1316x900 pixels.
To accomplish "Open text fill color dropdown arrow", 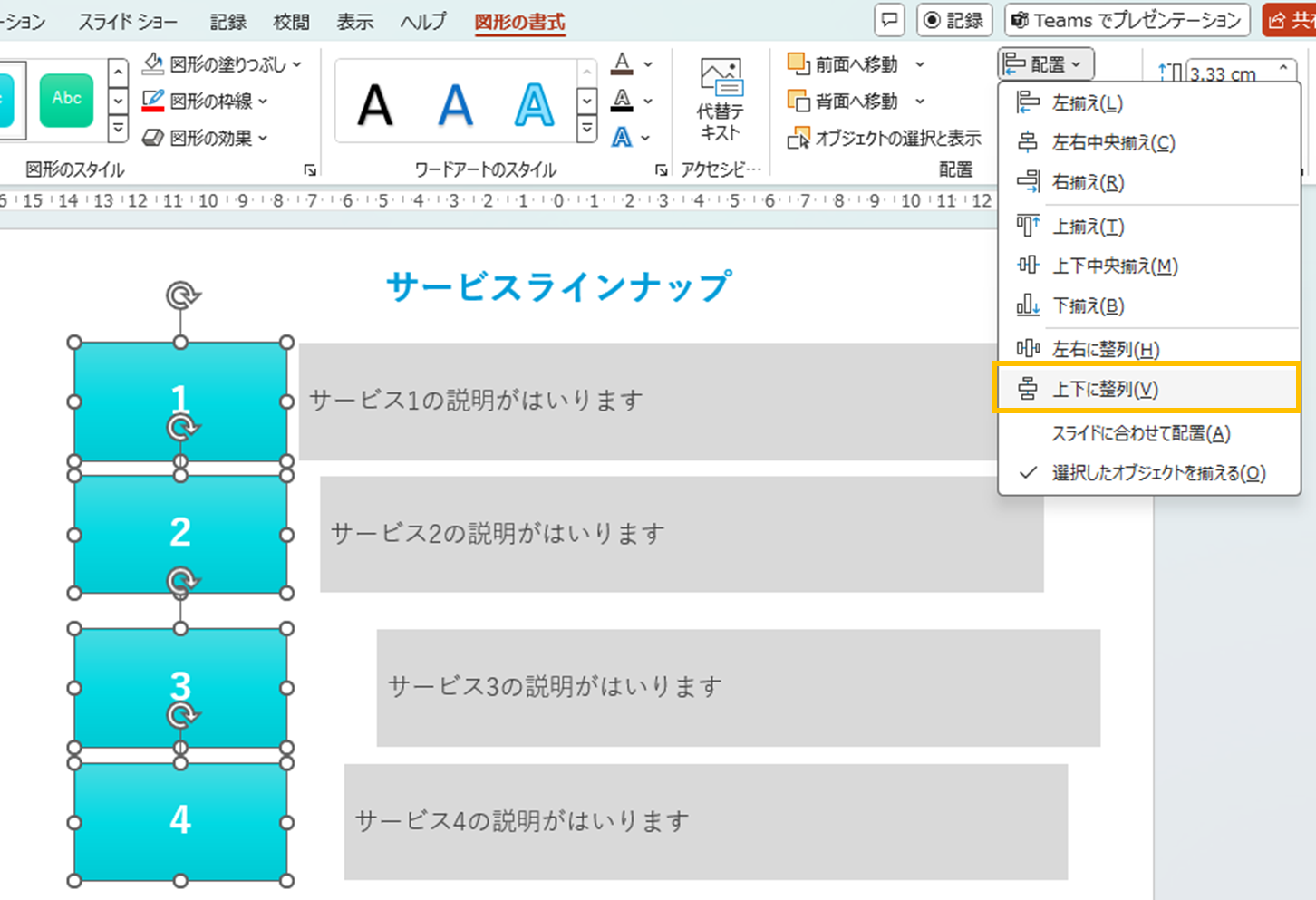I will click(647, 64).
